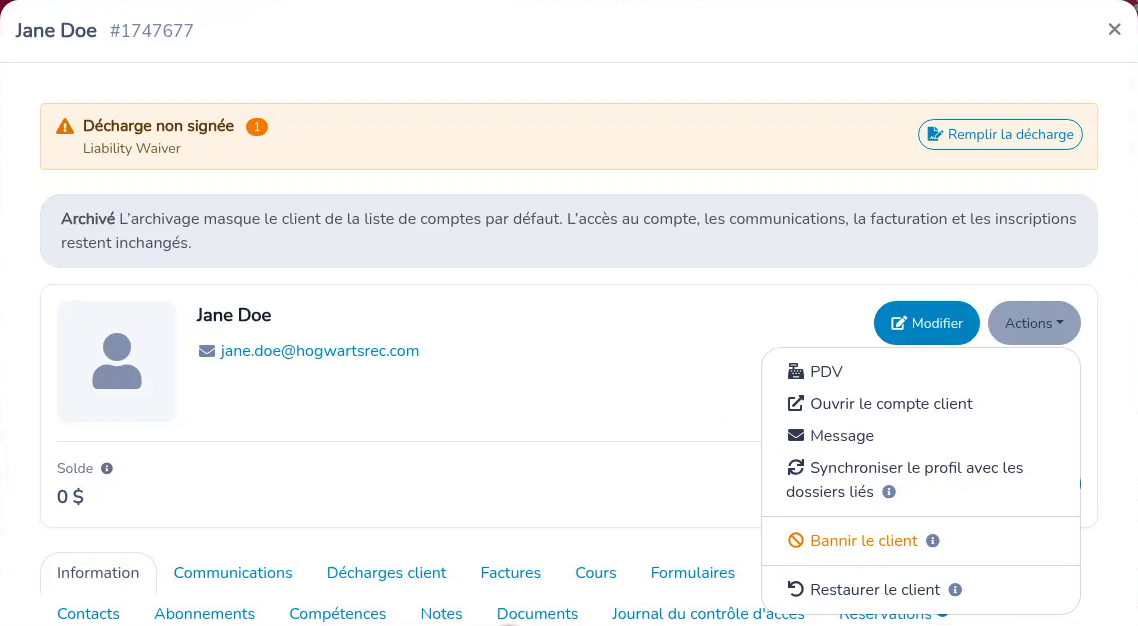Click the Remplir la décharge button

pos(1000,134)
